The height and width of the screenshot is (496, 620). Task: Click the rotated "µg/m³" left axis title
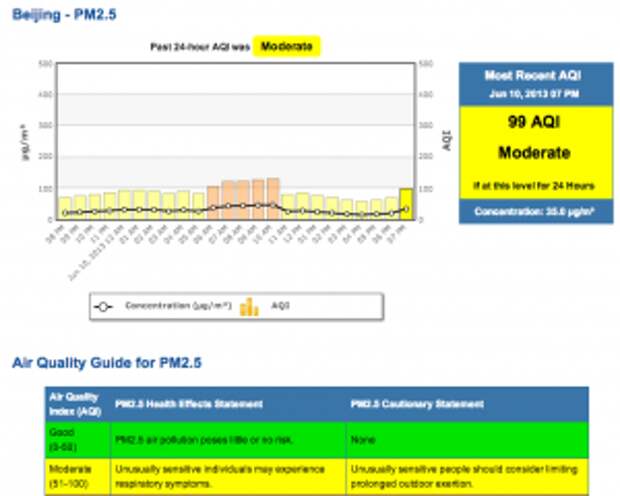[x=25, y=142]
